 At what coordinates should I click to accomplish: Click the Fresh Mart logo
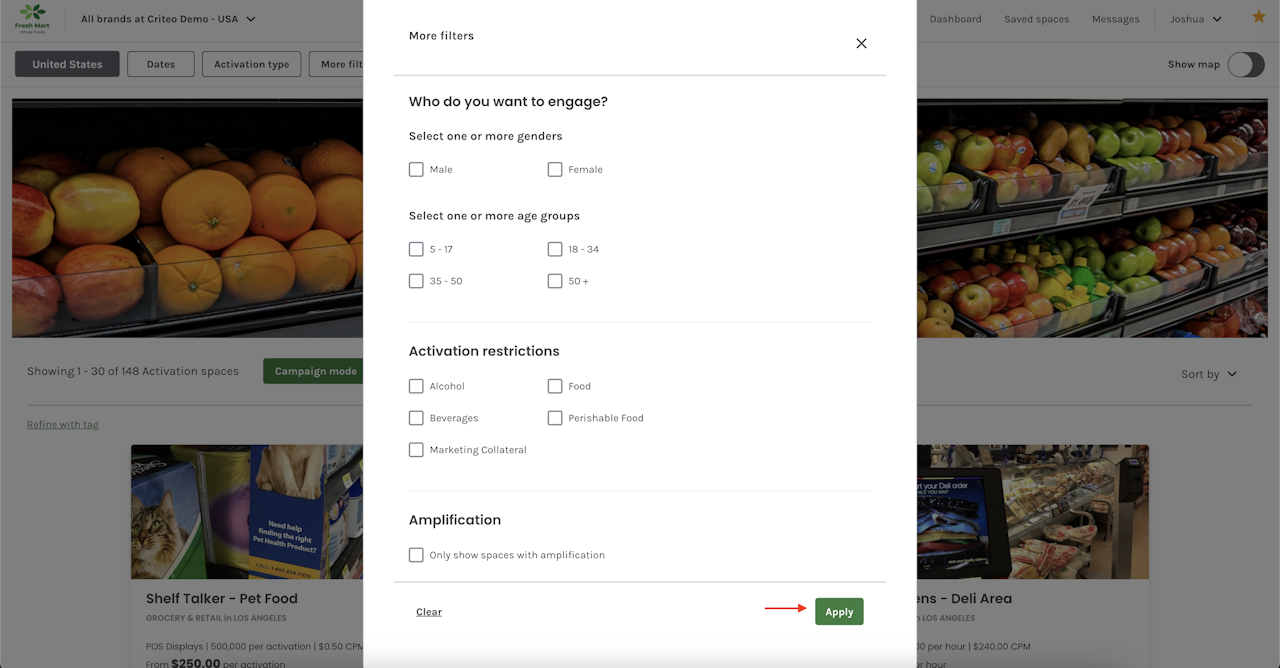coord(32,18)
